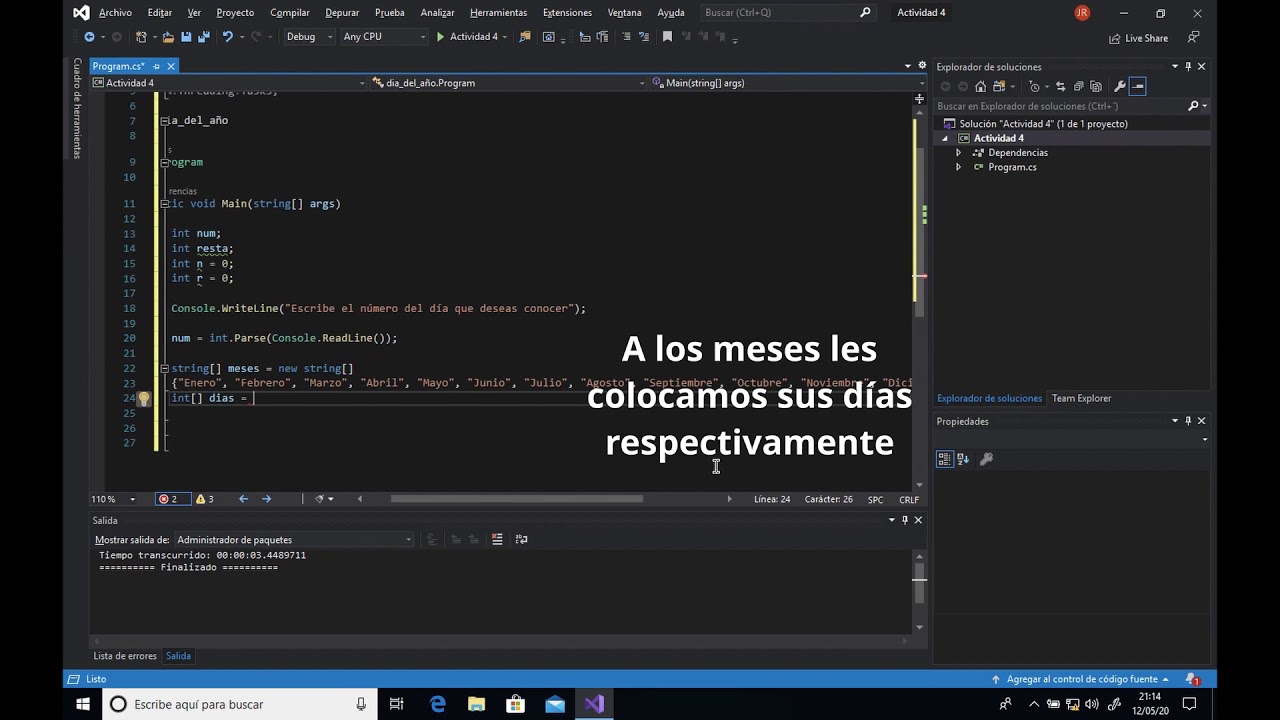Open Visual Studio from the Windows taskbar
1280x720 pixels.
tap(594, 704)
